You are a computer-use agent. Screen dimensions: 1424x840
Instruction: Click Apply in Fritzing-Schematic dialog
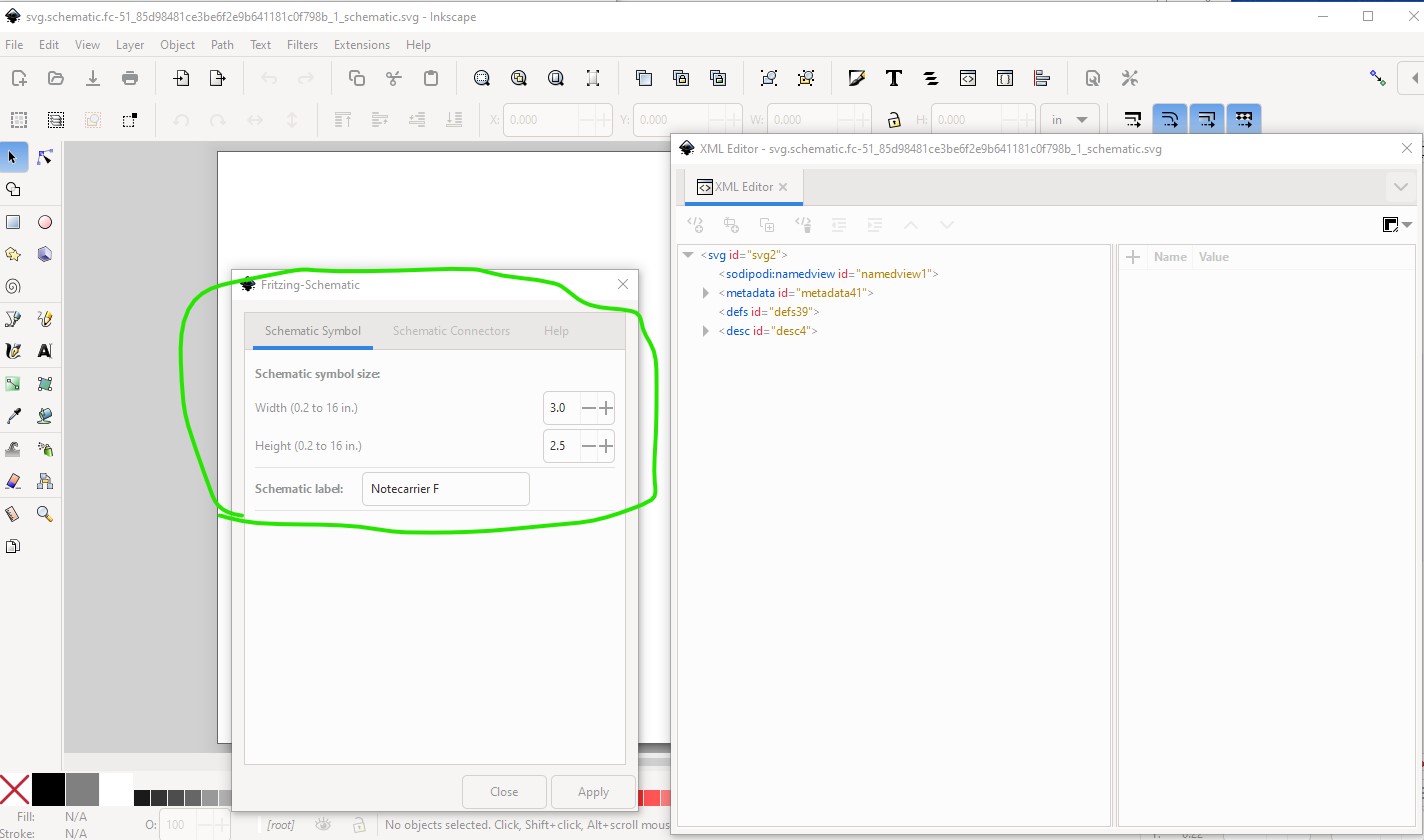593,792
